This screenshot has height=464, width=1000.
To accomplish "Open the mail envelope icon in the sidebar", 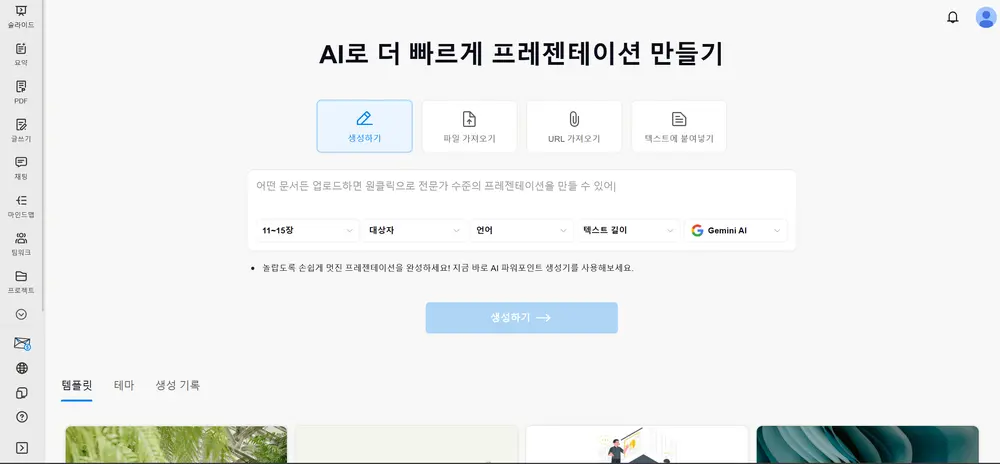I will (x=22, y=344).
